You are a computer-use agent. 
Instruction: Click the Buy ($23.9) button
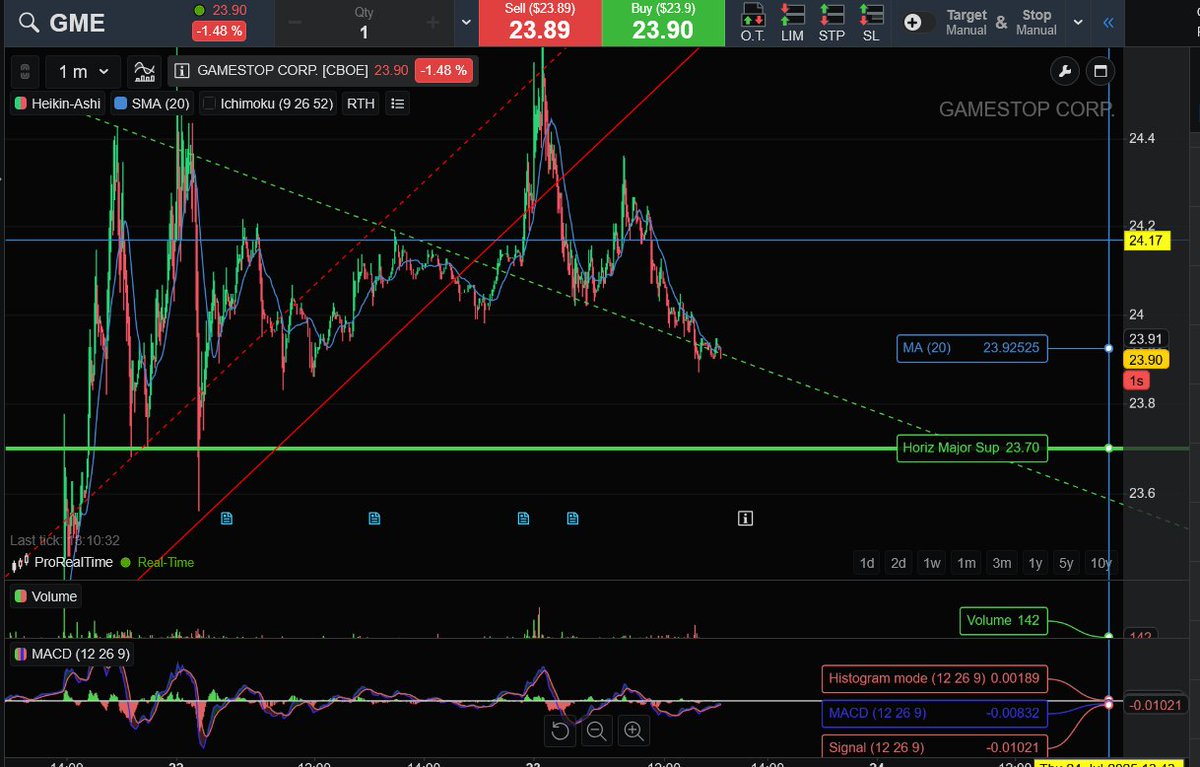coord(663,22)
